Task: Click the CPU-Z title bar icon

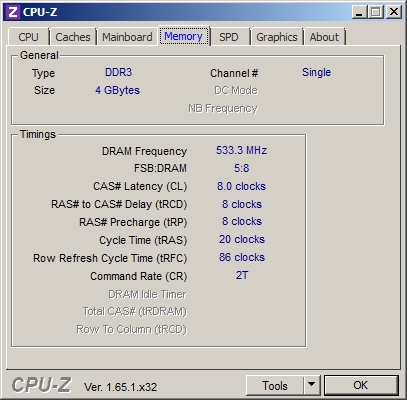Action: 13,12
